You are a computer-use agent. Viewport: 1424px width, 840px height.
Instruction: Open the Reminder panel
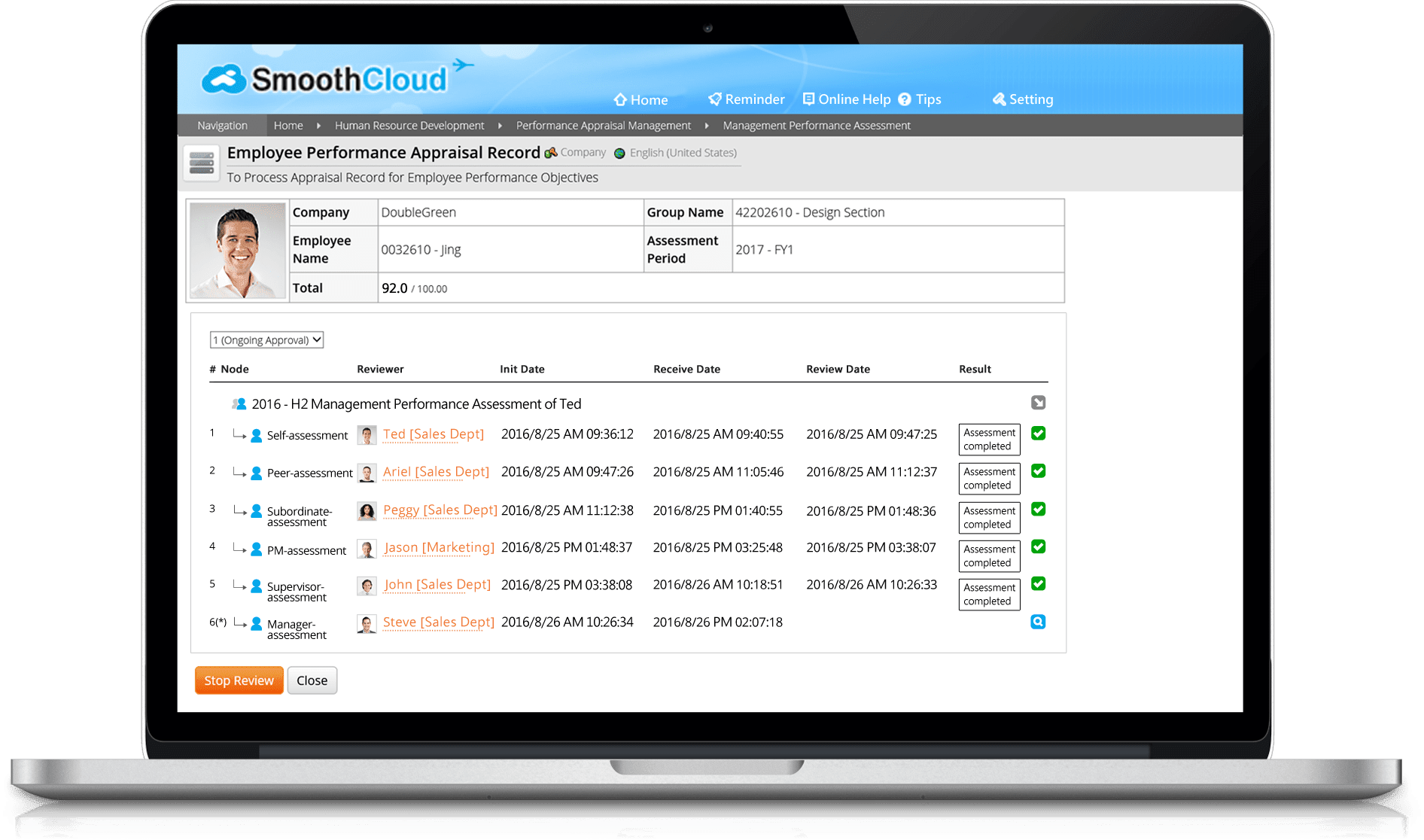pos(746,99)
